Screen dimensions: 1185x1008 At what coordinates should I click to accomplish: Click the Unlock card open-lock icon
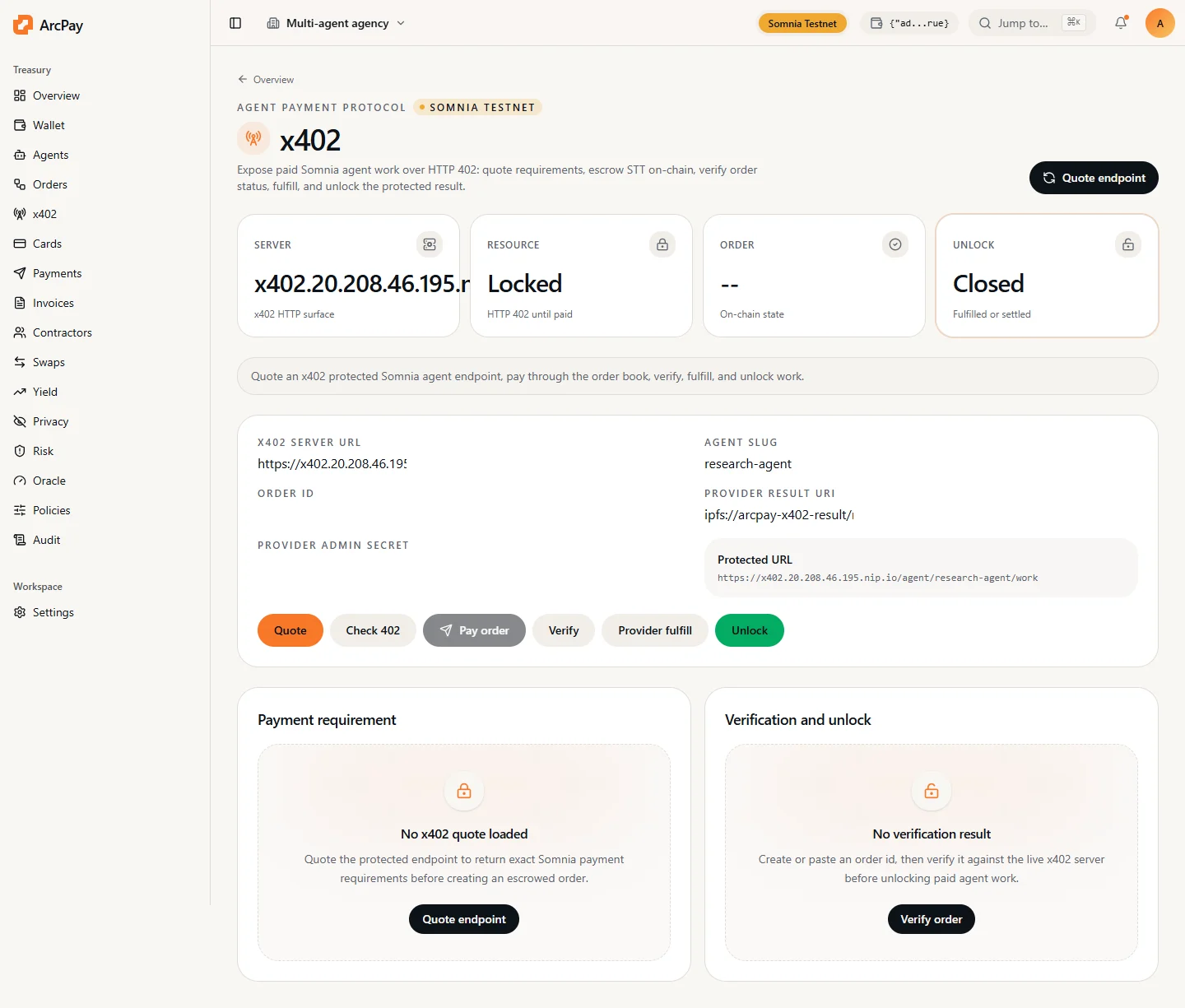[1128, 244]
